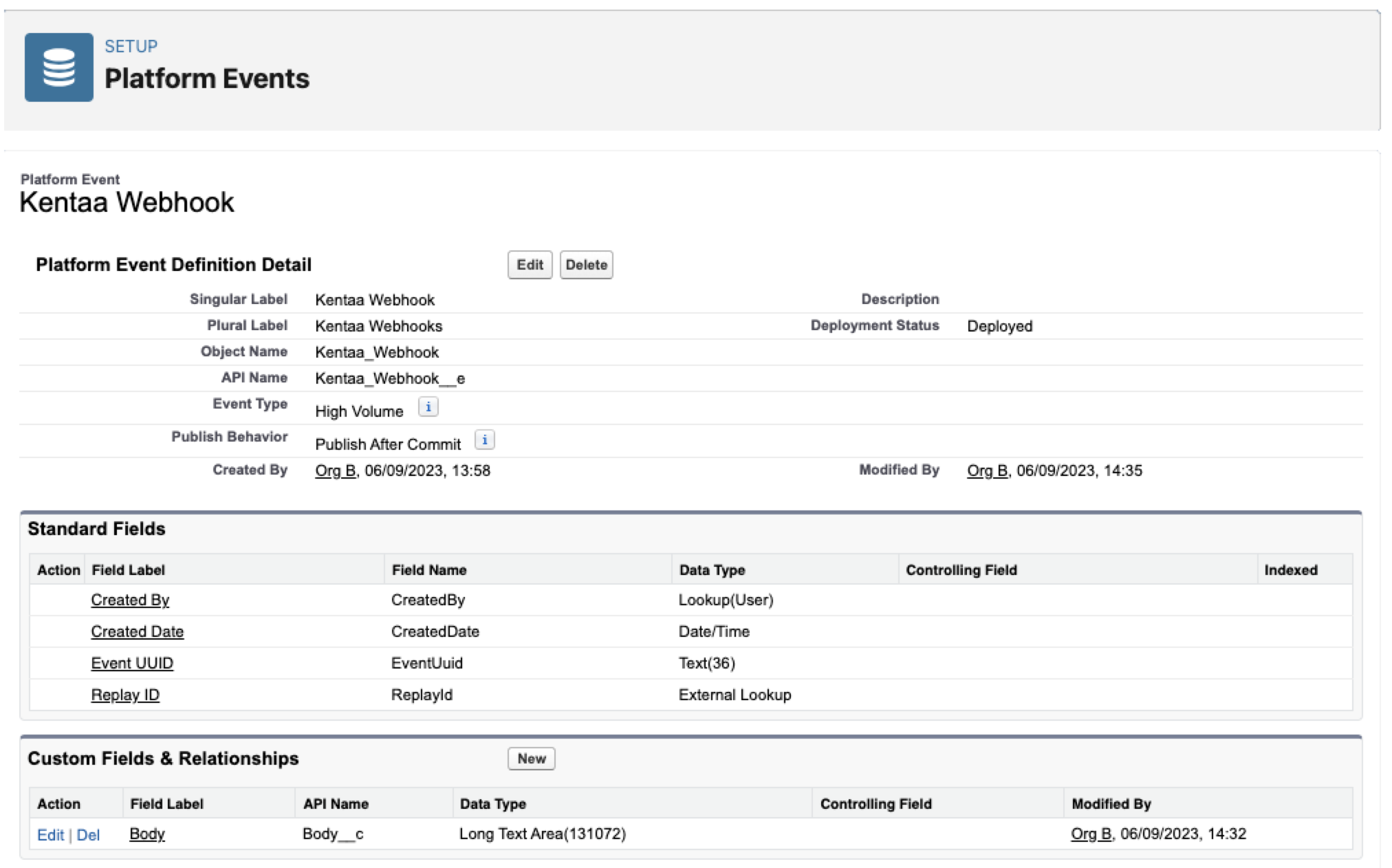Open Org B link in Created By detail row
Viewport: 1392px width, 868px height.
pos(335,470)
